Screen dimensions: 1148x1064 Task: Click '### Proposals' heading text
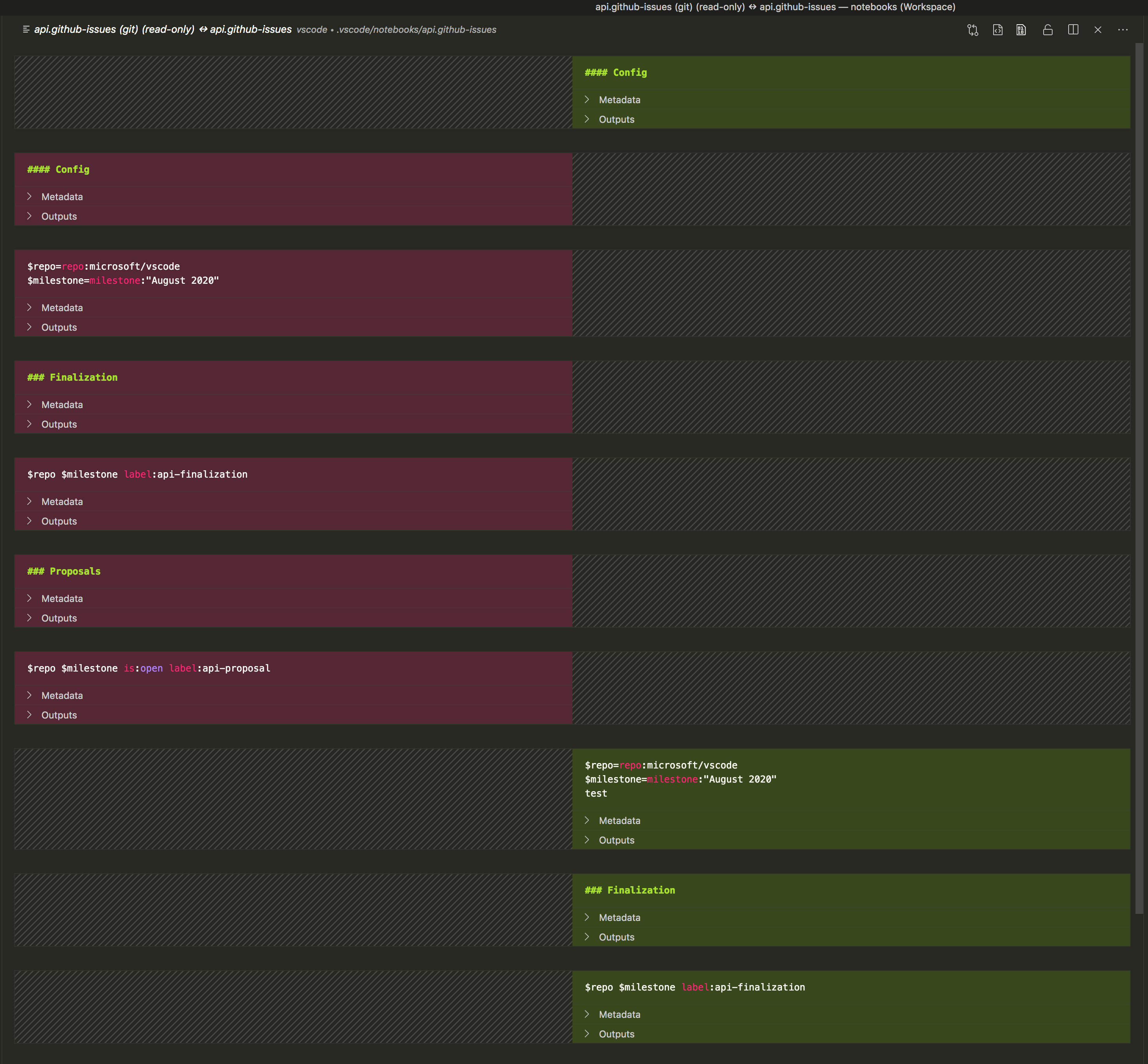pos(64,571)
